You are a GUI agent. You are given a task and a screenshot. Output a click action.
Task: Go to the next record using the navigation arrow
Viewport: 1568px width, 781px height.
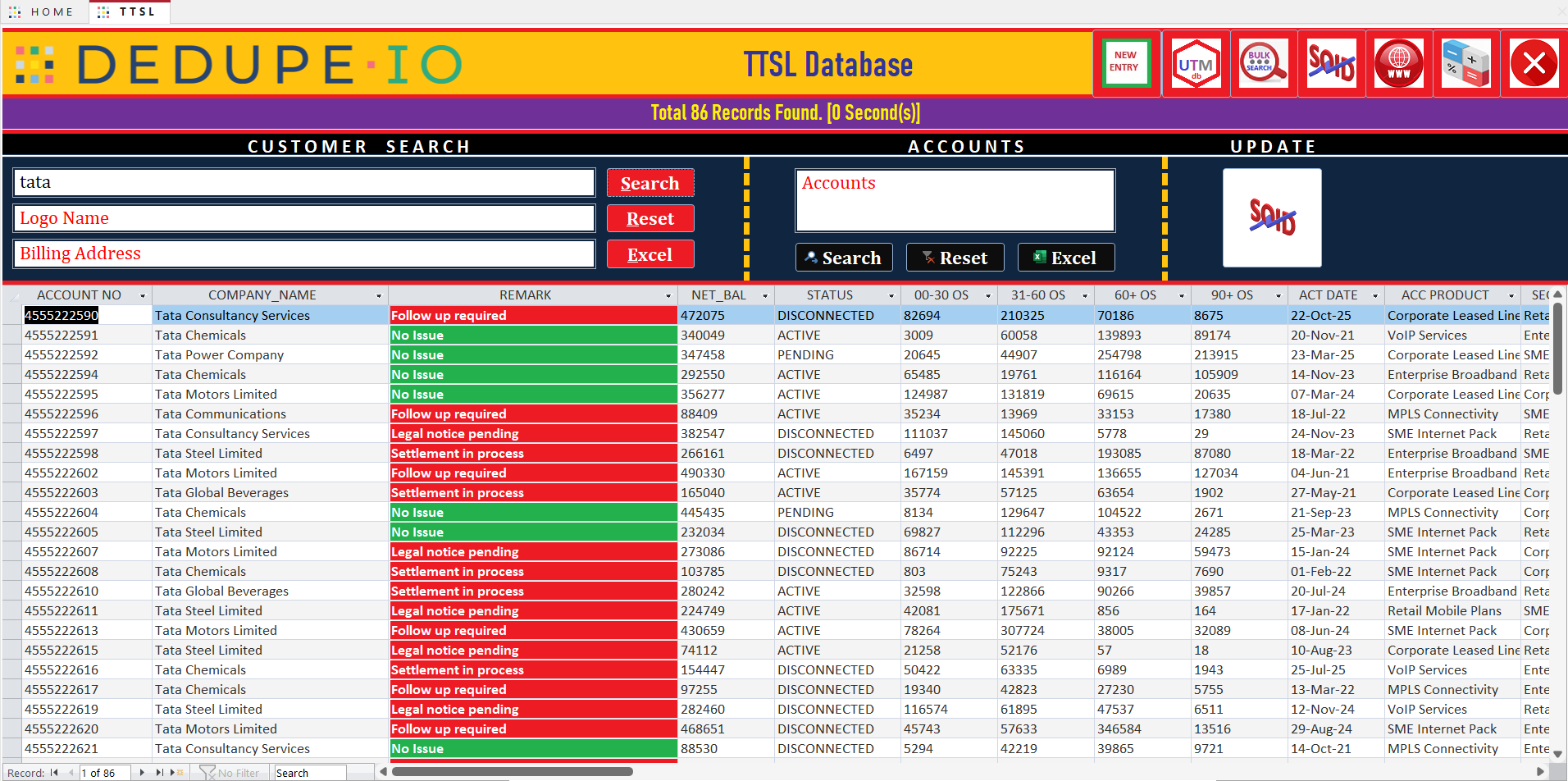(x=142, y=772)
